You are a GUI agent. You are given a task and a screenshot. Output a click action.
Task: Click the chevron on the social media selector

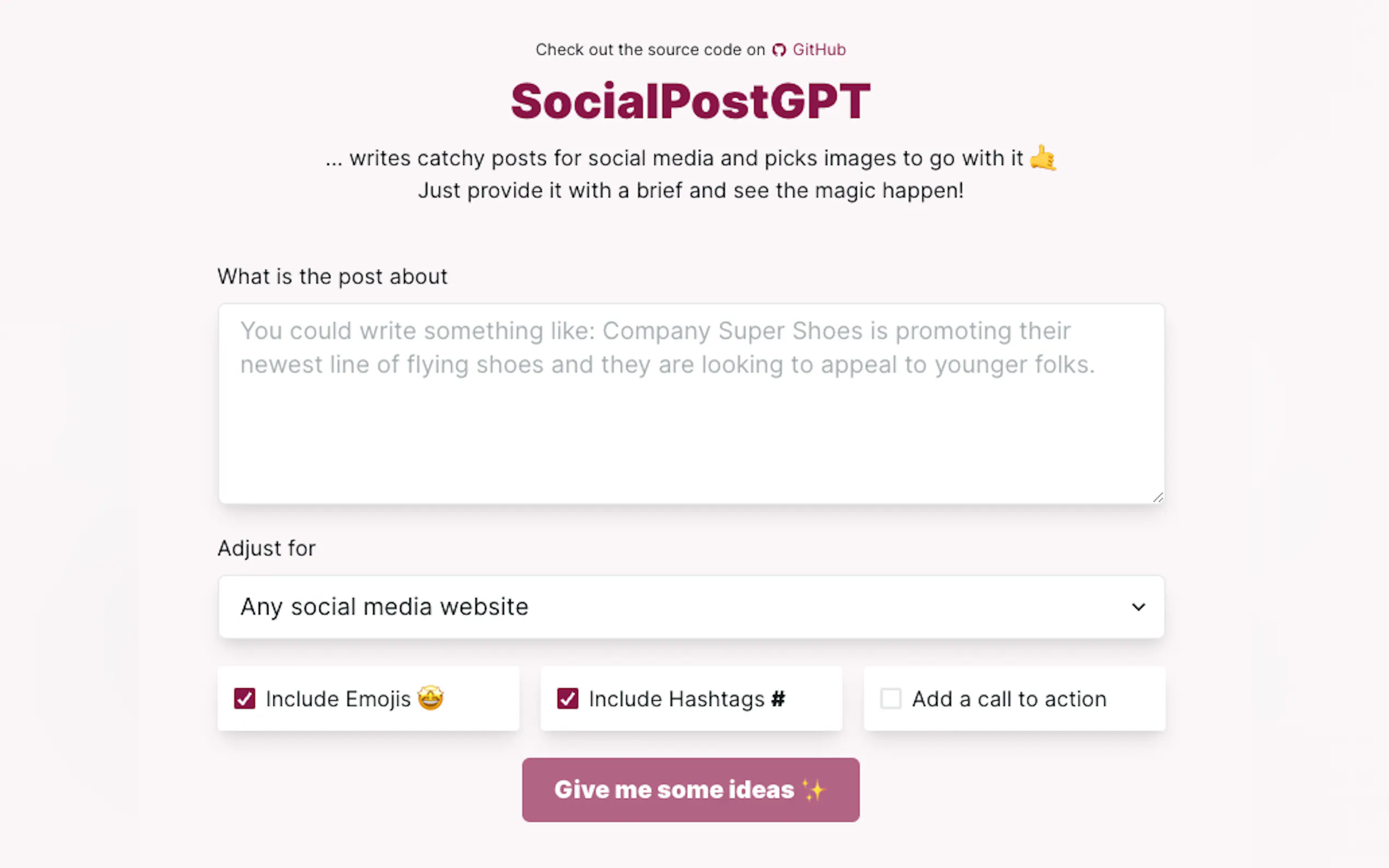tap(1138, 607)
